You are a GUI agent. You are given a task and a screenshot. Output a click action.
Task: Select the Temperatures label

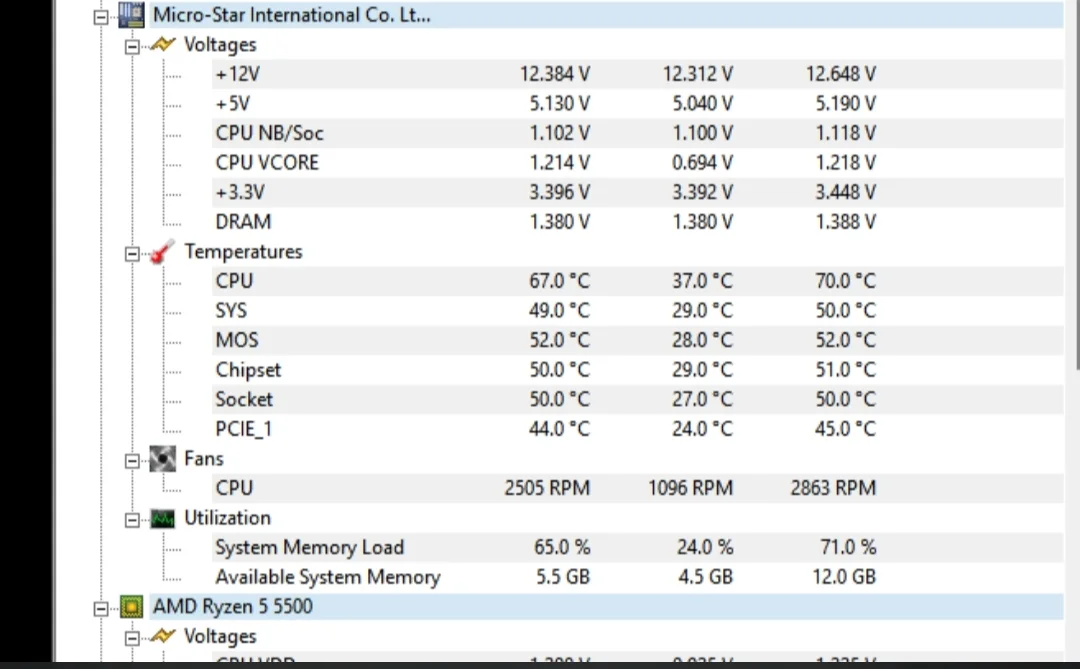pyautogui.click(x=243, y=252)
